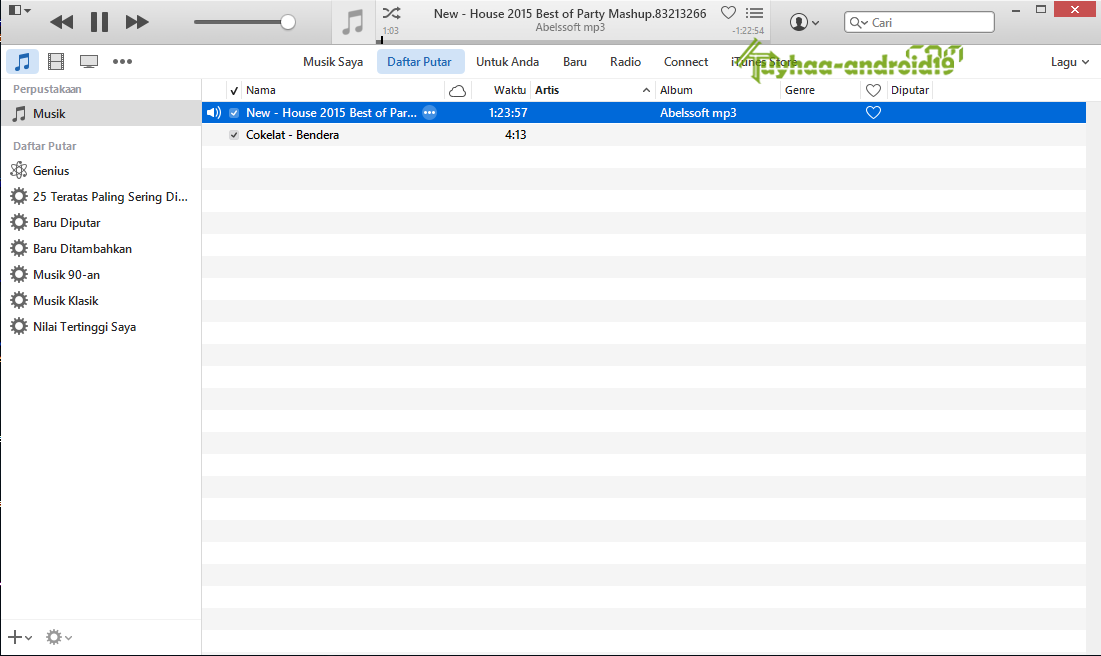The height and width of the screenshot is (656, 1101).
Task: Select Musik in the library sidebar
Action: [x=101, y=113]
